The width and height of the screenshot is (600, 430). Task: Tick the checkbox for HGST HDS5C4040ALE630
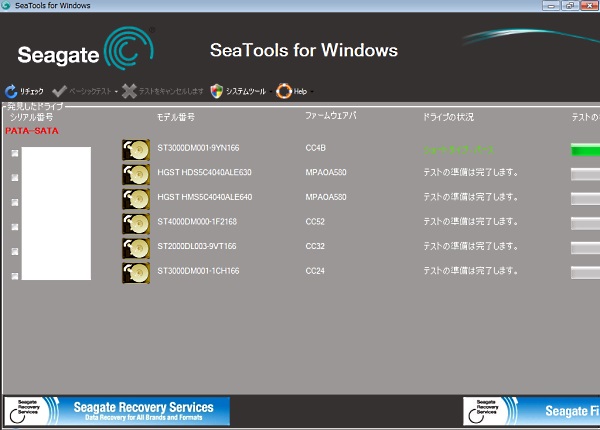pyautogui.click(x=14, y=178)
